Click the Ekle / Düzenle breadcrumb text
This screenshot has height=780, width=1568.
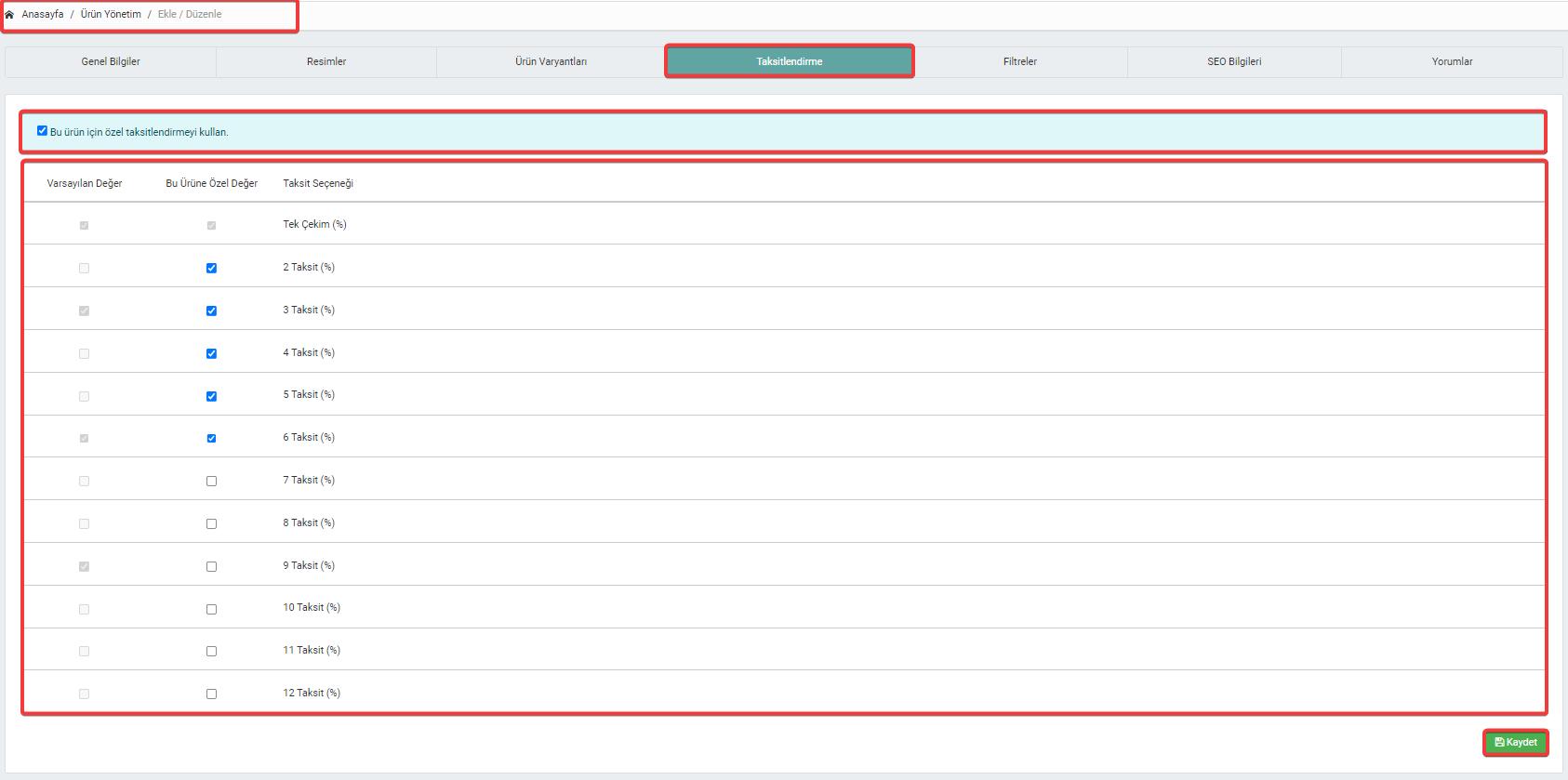coord(190,15)
